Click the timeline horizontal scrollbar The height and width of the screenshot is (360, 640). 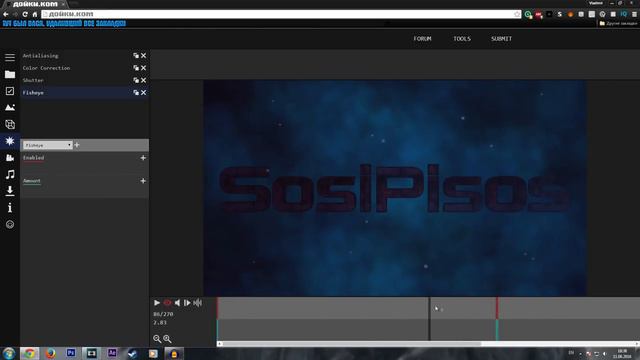pos(351,344)
